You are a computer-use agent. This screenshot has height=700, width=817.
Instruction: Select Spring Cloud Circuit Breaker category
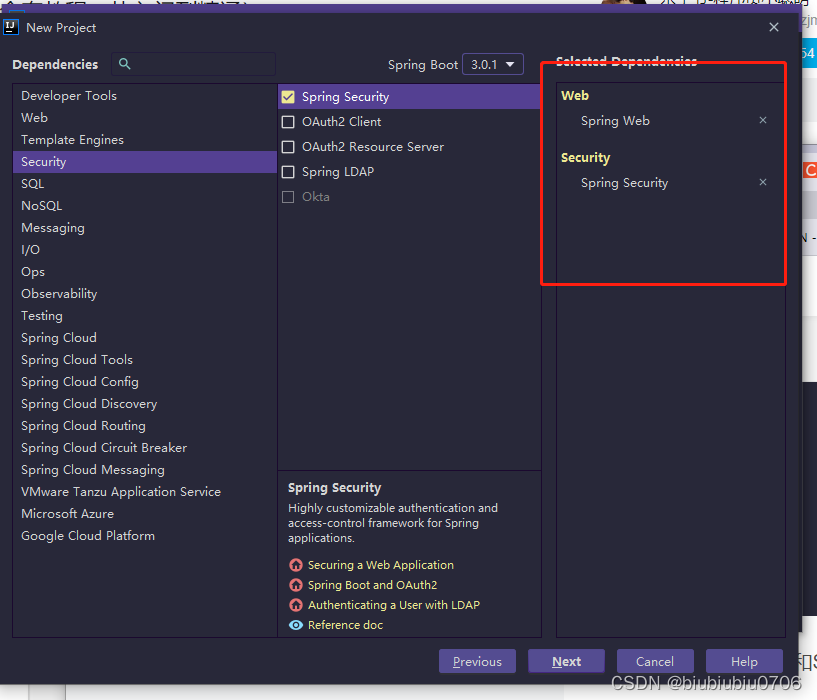point(145,448)
